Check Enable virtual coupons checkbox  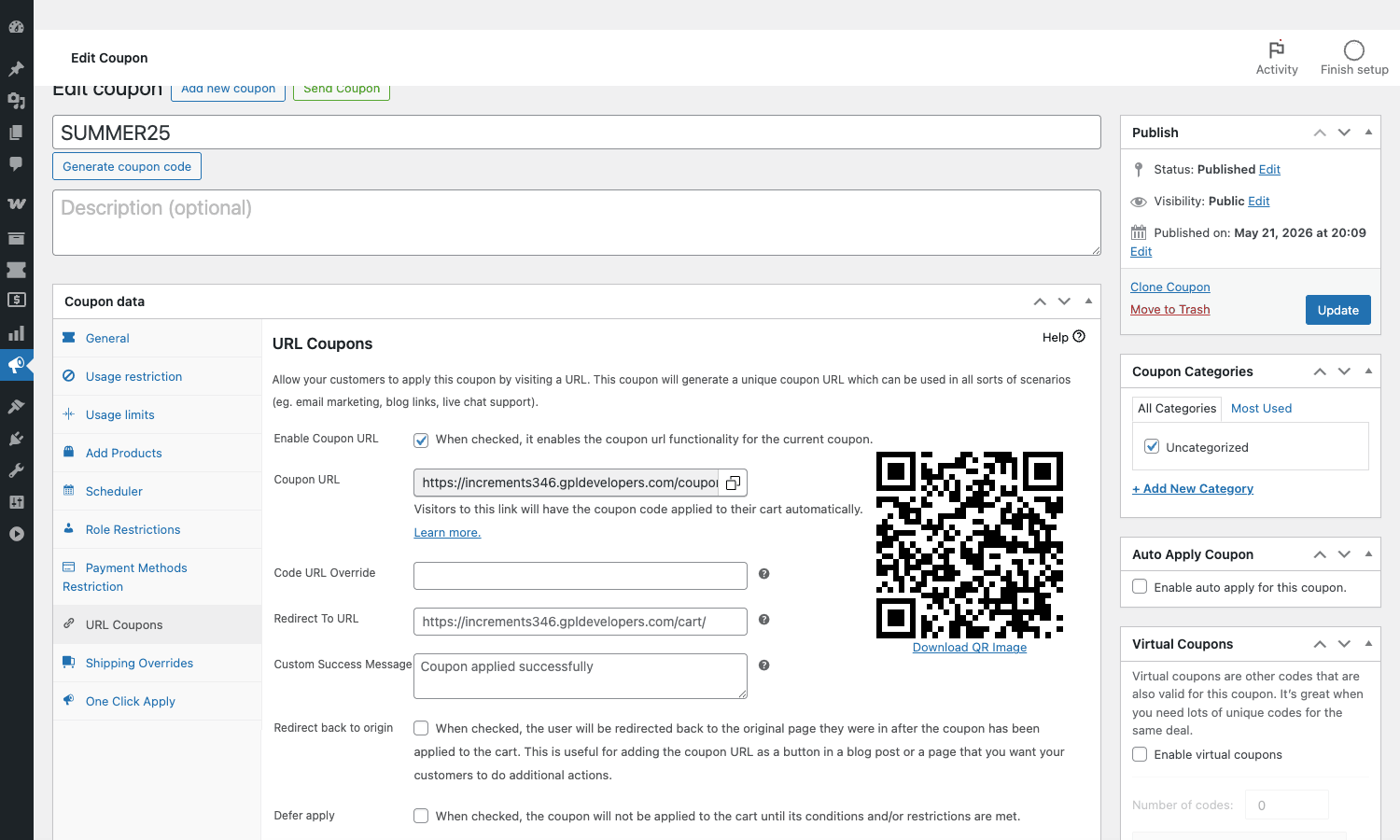pyautogui.click(x=1140, y=754)
